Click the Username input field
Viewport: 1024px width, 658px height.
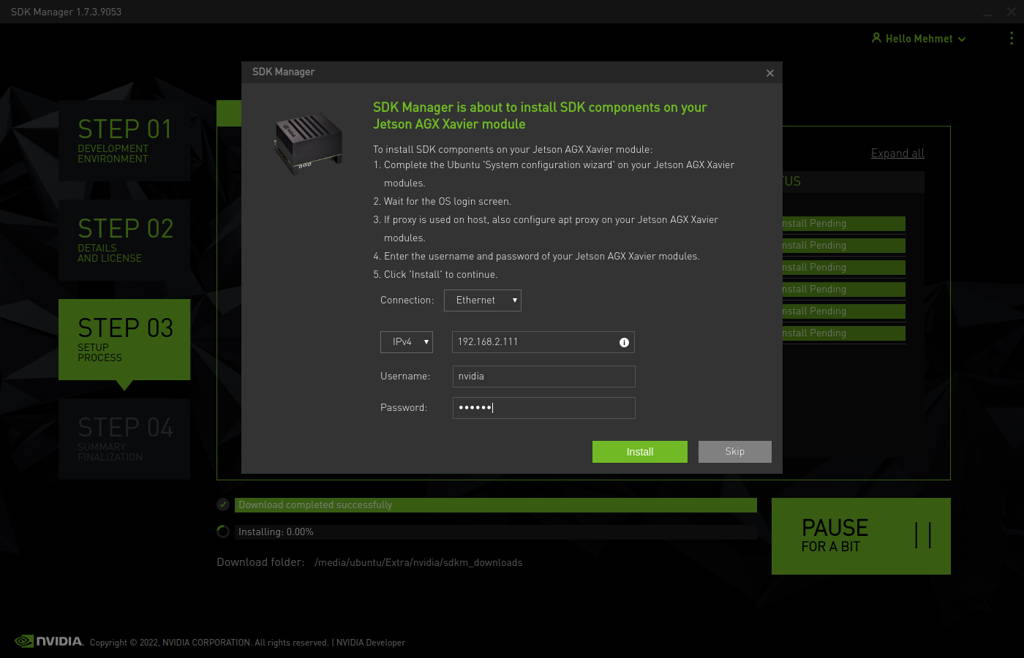point(543,377)
